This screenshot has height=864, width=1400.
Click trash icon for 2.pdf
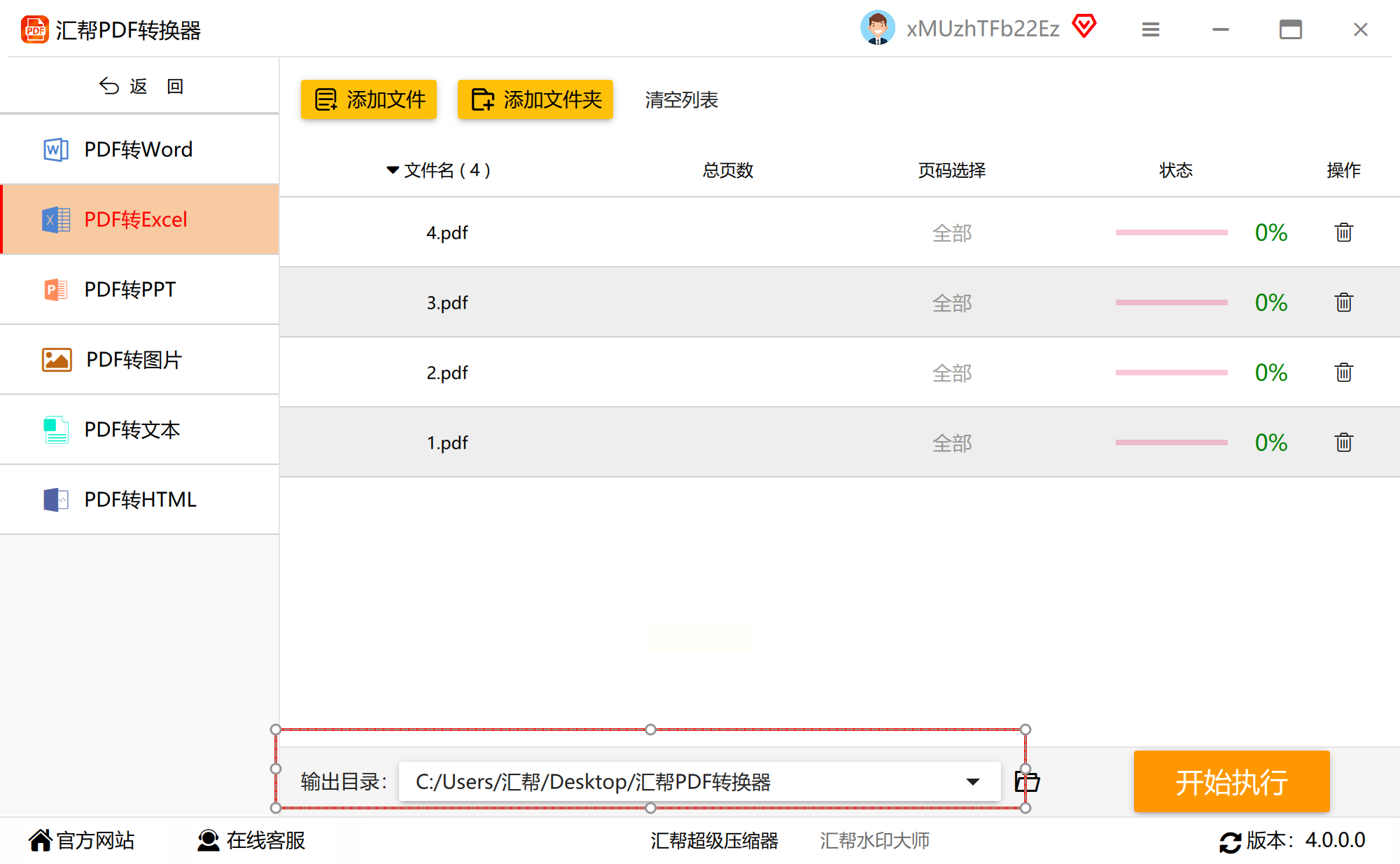coord(1343,372)
